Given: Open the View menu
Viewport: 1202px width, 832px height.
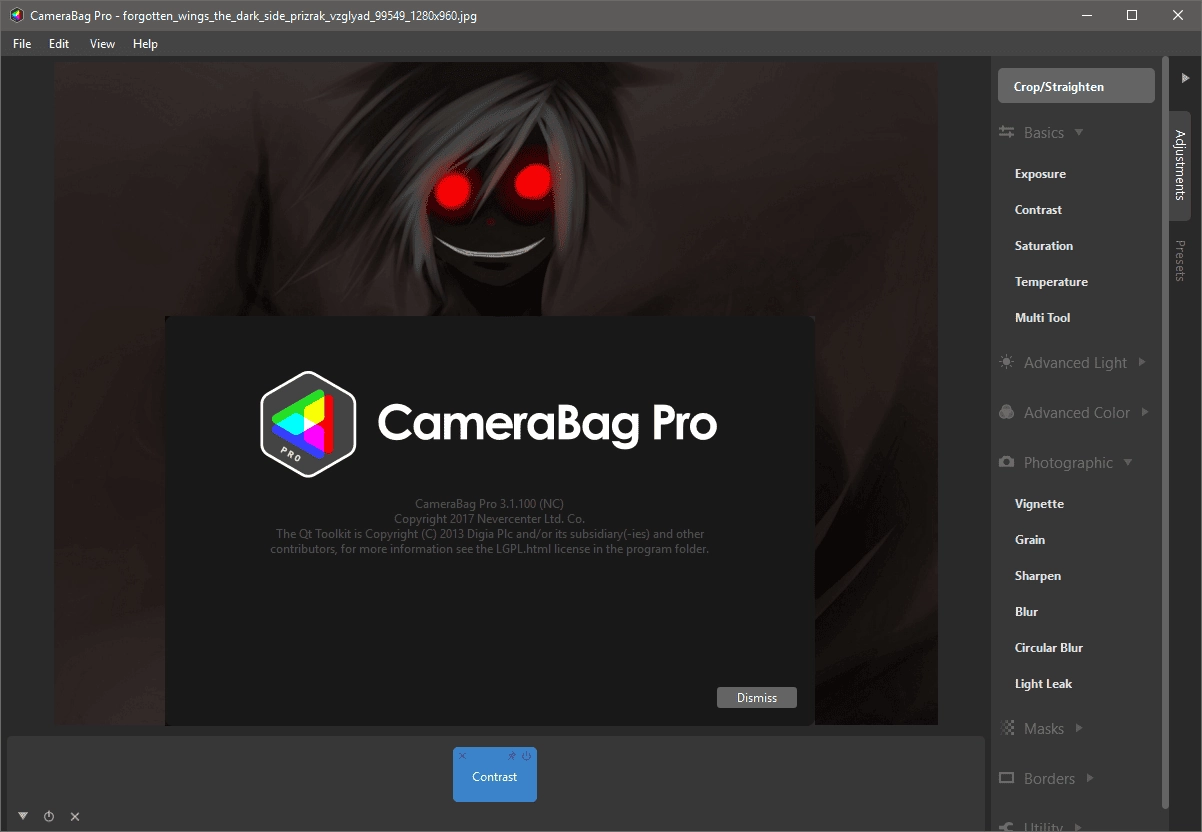Looking at the screenshot, I should click(102, 44).
